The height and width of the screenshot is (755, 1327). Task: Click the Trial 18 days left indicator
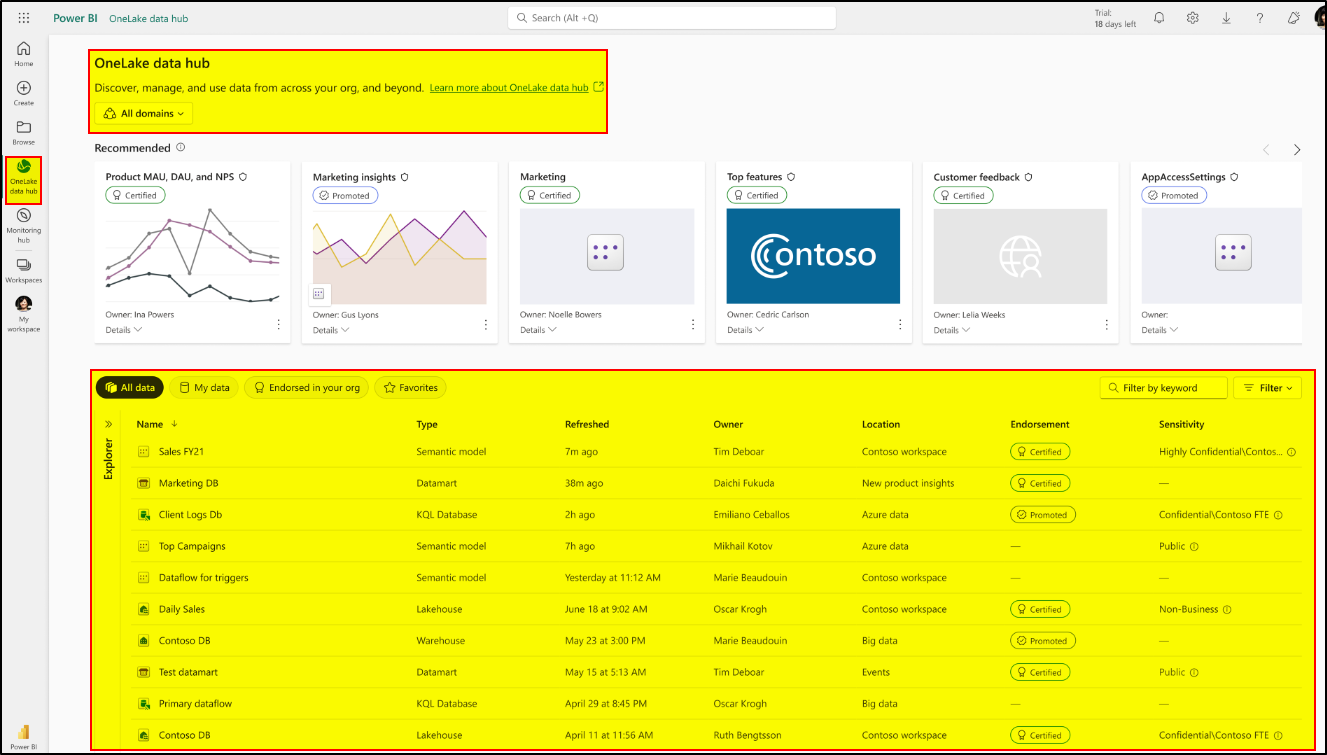1114,19
